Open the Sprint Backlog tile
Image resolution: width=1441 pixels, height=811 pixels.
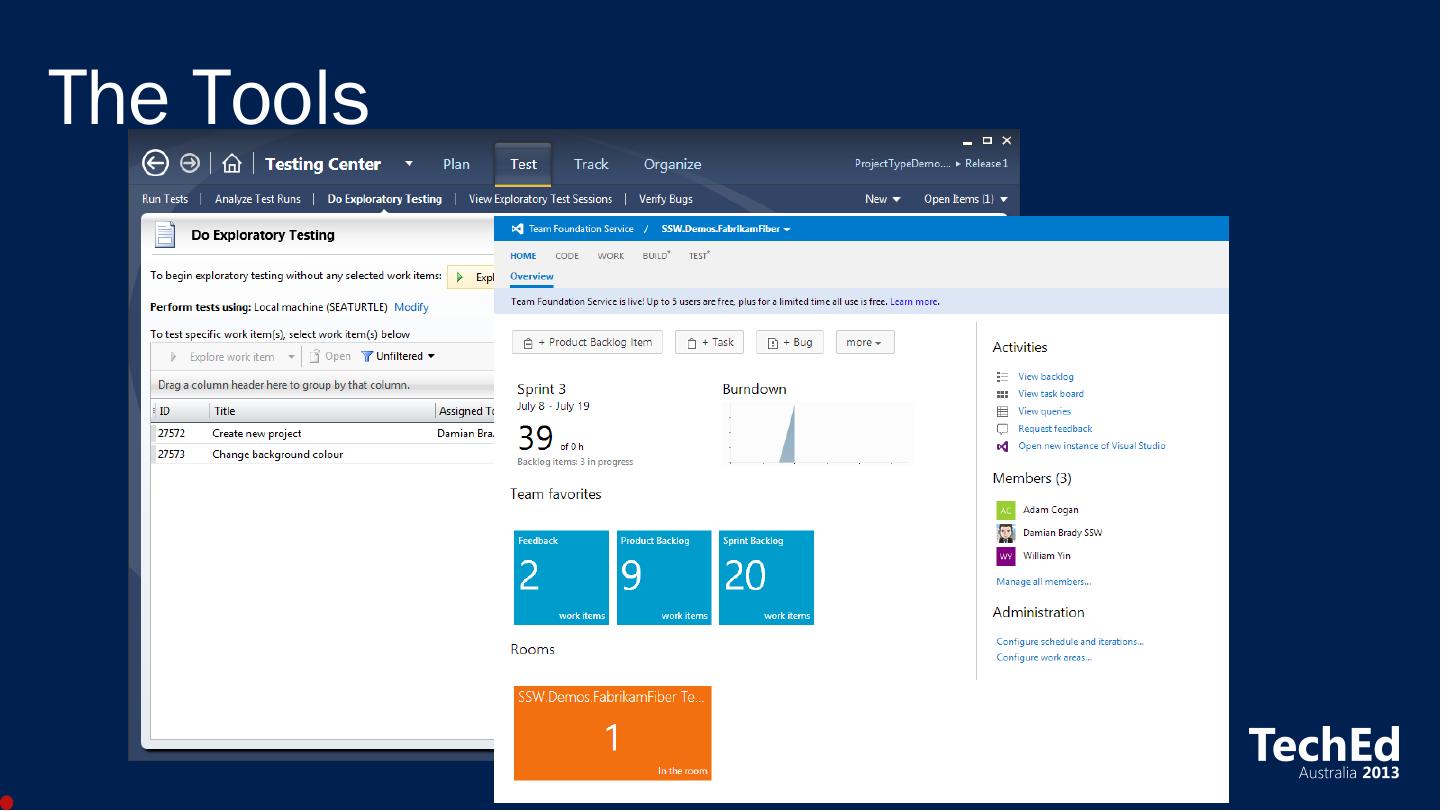[x=766, y=578]
